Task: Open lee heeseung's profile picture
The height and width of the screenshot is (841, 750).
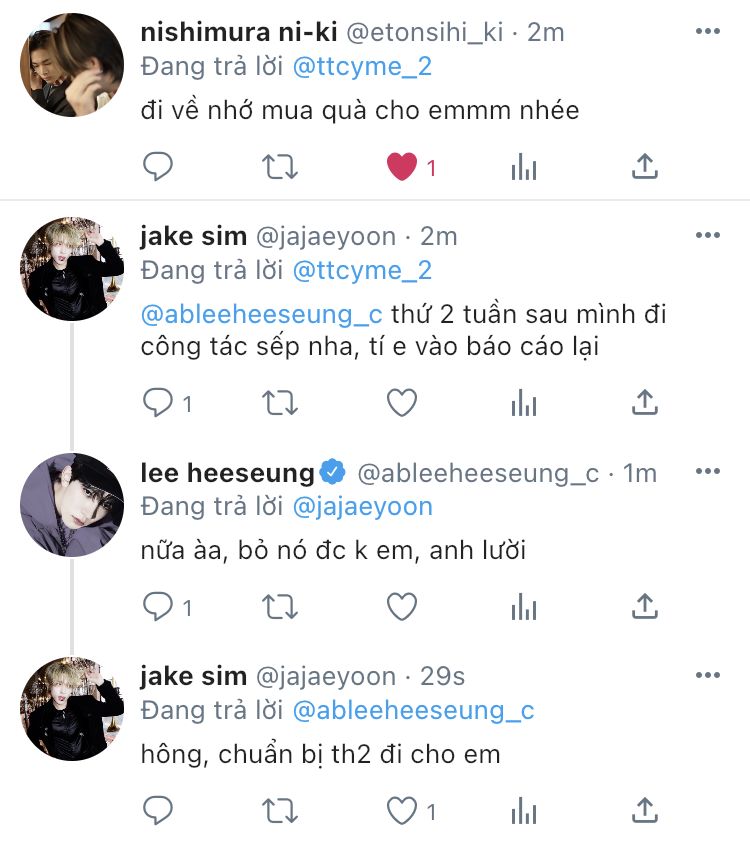Action: [72, 505]
